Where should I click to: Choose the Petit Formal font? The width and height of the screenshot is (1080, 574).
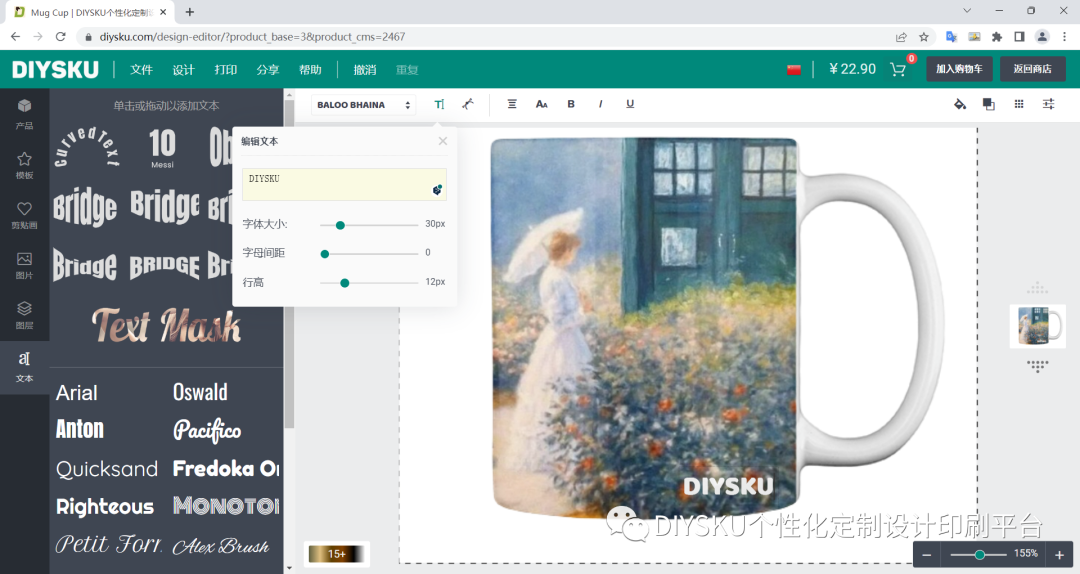[x=109, y=544]
